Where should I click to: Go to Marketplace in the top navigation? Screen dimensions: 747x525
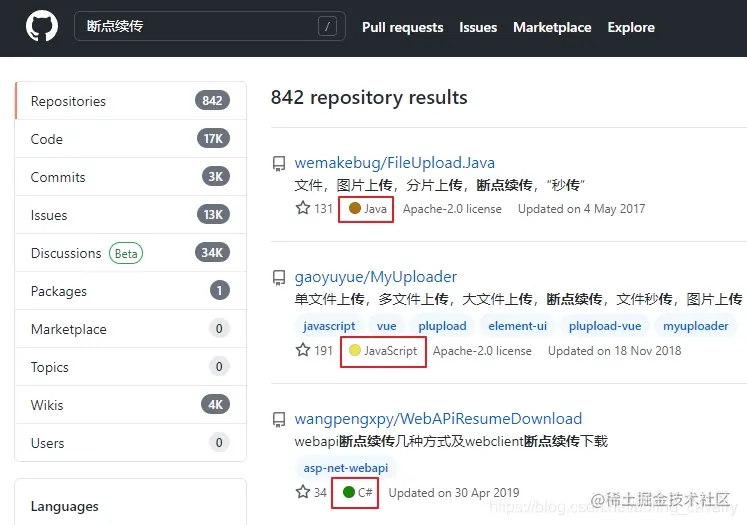pos(552,27)
